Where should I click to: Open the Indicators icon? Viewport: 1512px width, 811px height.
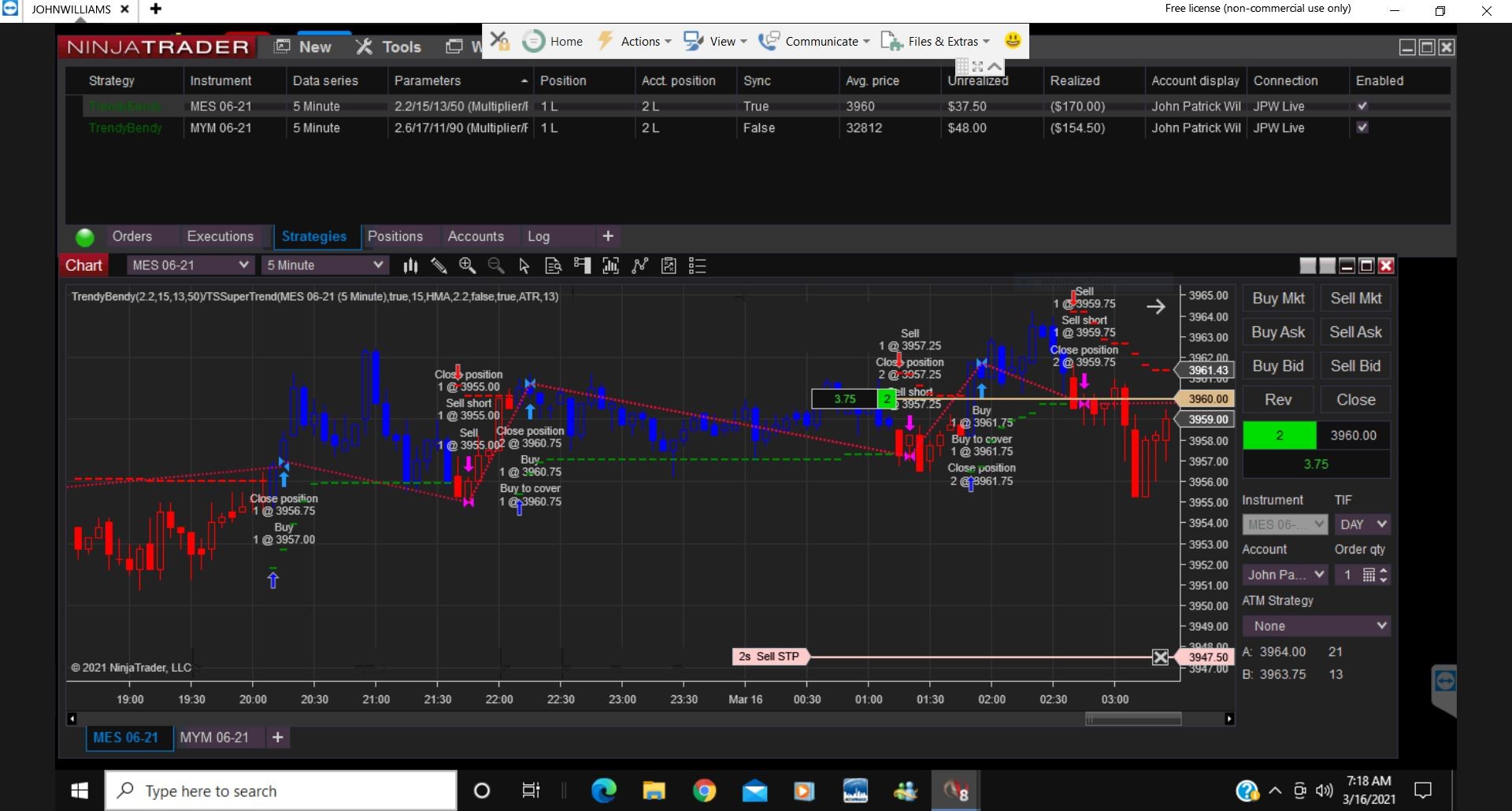pos(639,266)
